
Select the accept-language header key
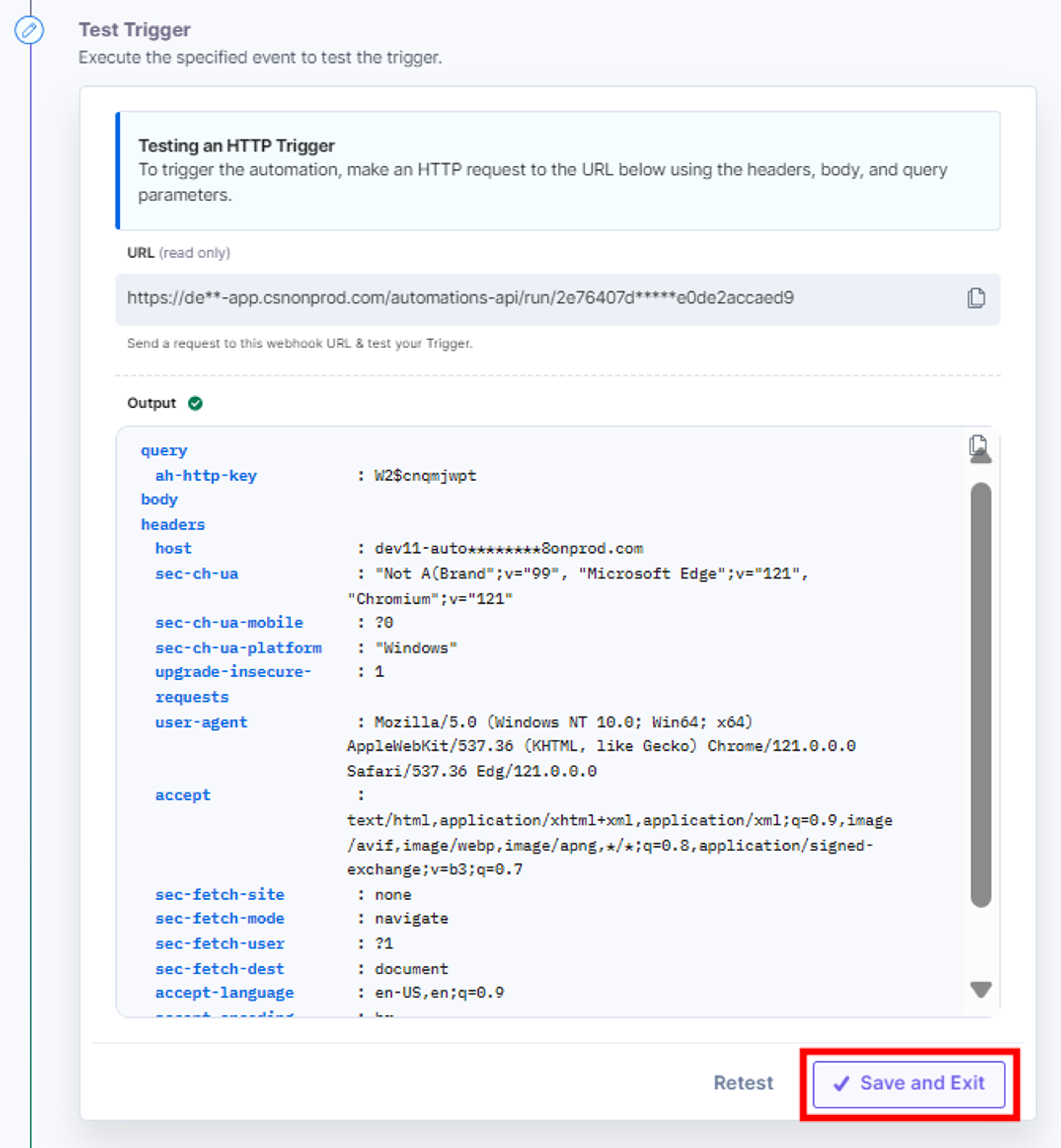[x=224, y=992]
